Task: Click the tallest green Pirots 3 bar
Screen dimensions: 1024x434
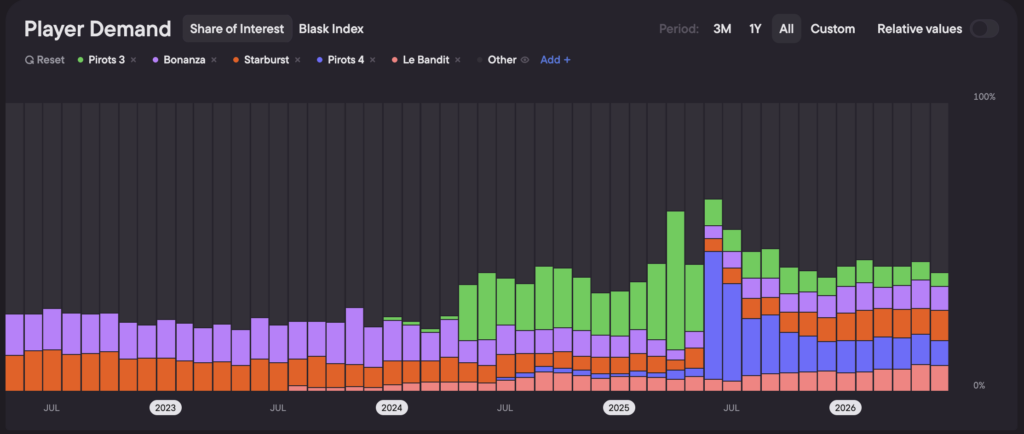Action: pos(675,281)
